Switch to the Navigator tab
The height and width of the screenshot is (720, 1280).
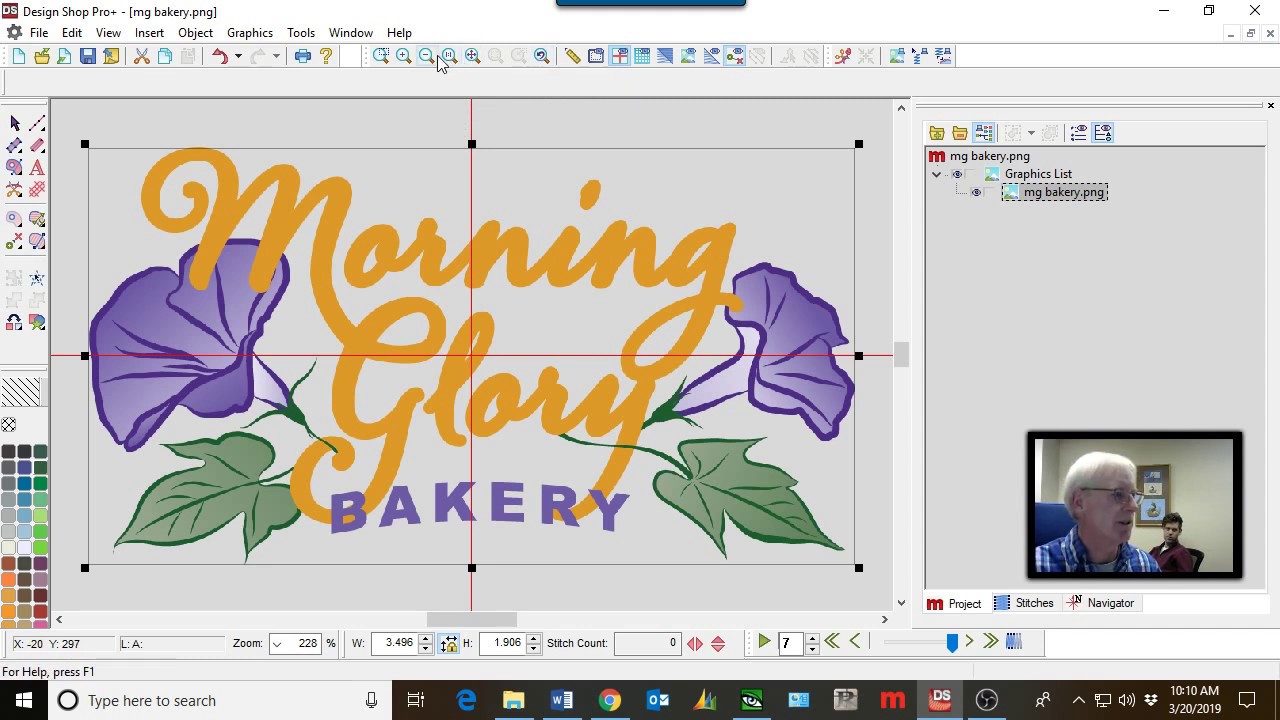[1101, 603]
